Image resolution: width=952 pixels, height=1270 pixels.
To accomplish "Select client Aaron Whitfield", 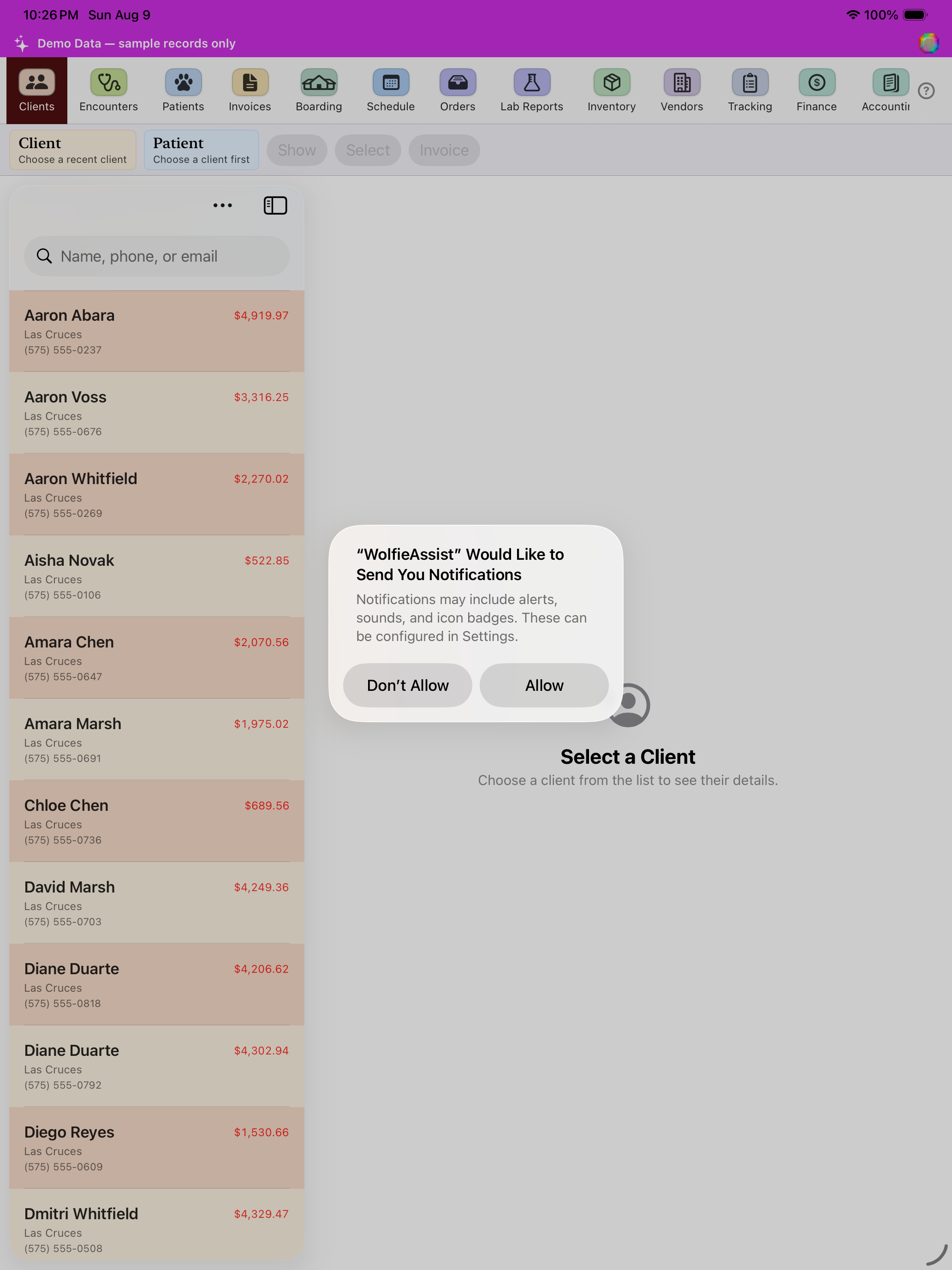I will pyautogui.click(x=157, y=494).
